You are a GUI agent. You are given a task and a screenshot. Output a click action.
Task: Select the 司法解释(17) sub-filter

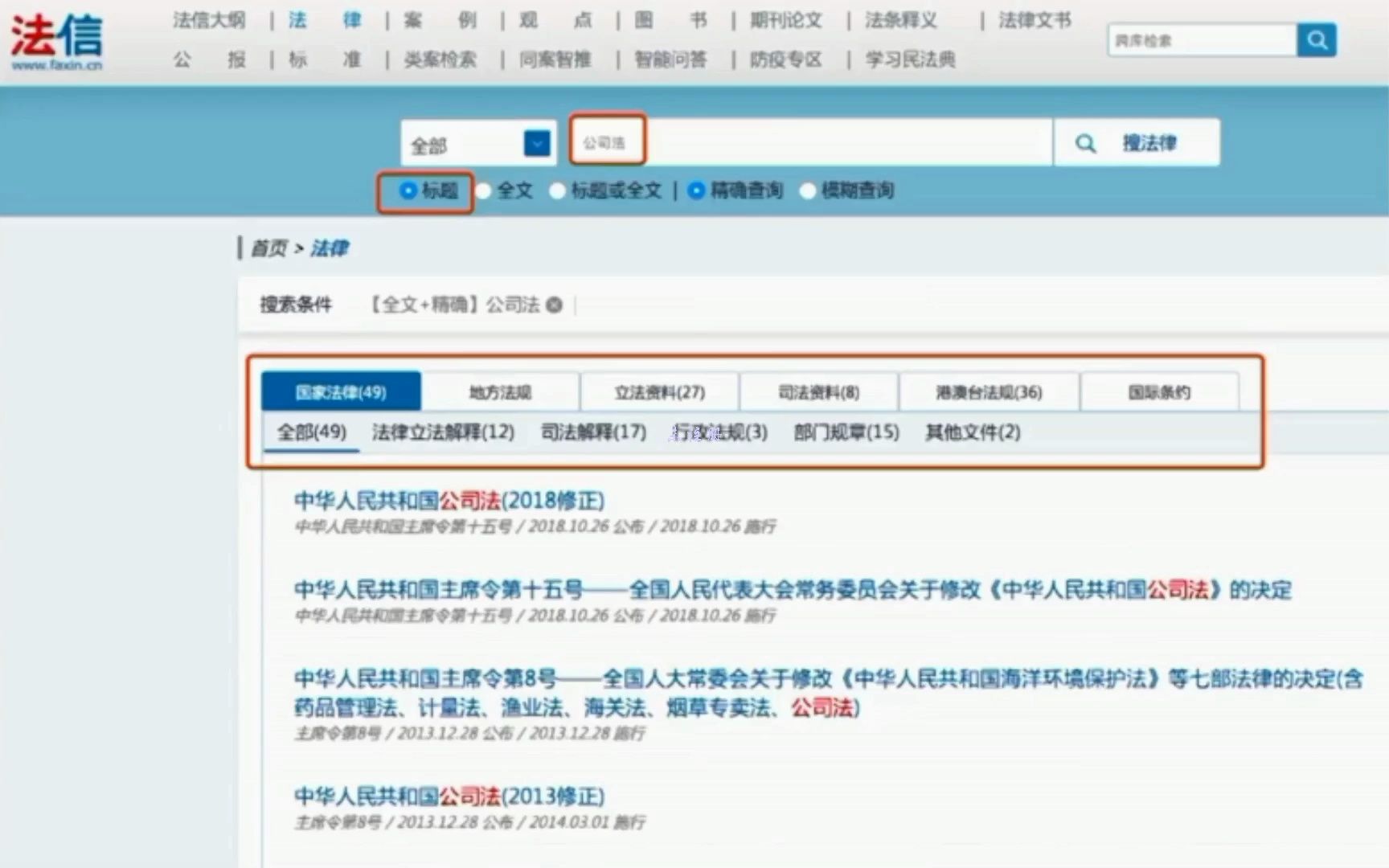coord(593,432)
